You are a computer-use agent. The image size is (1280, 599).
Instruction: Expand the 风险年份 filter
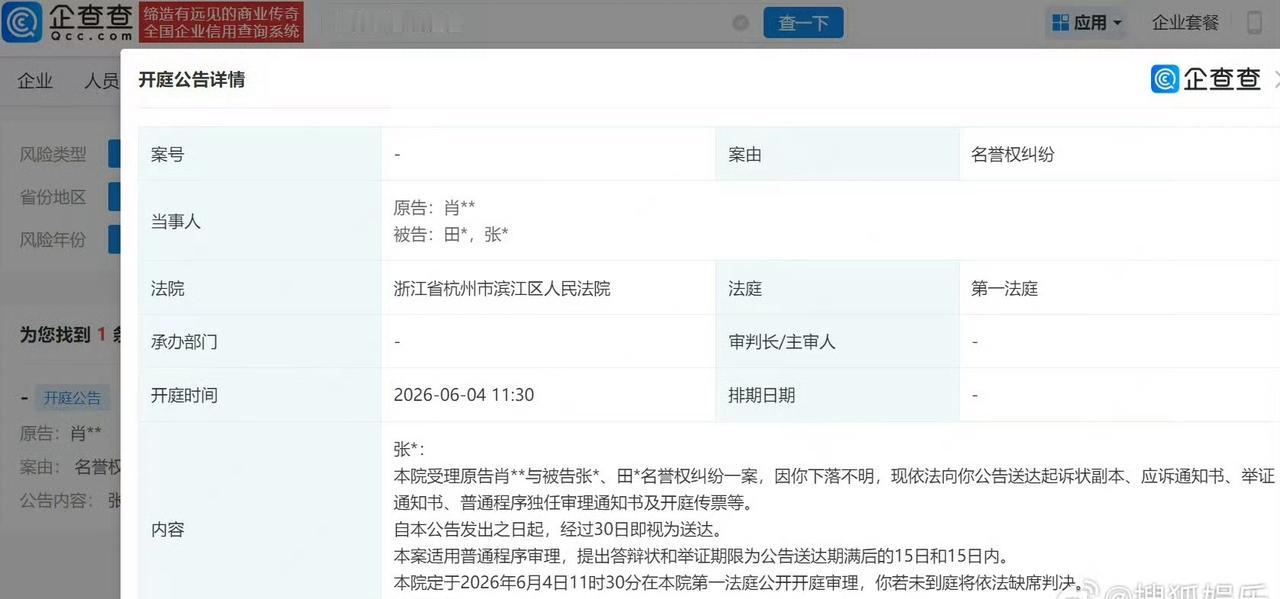(x=52, y=240)
